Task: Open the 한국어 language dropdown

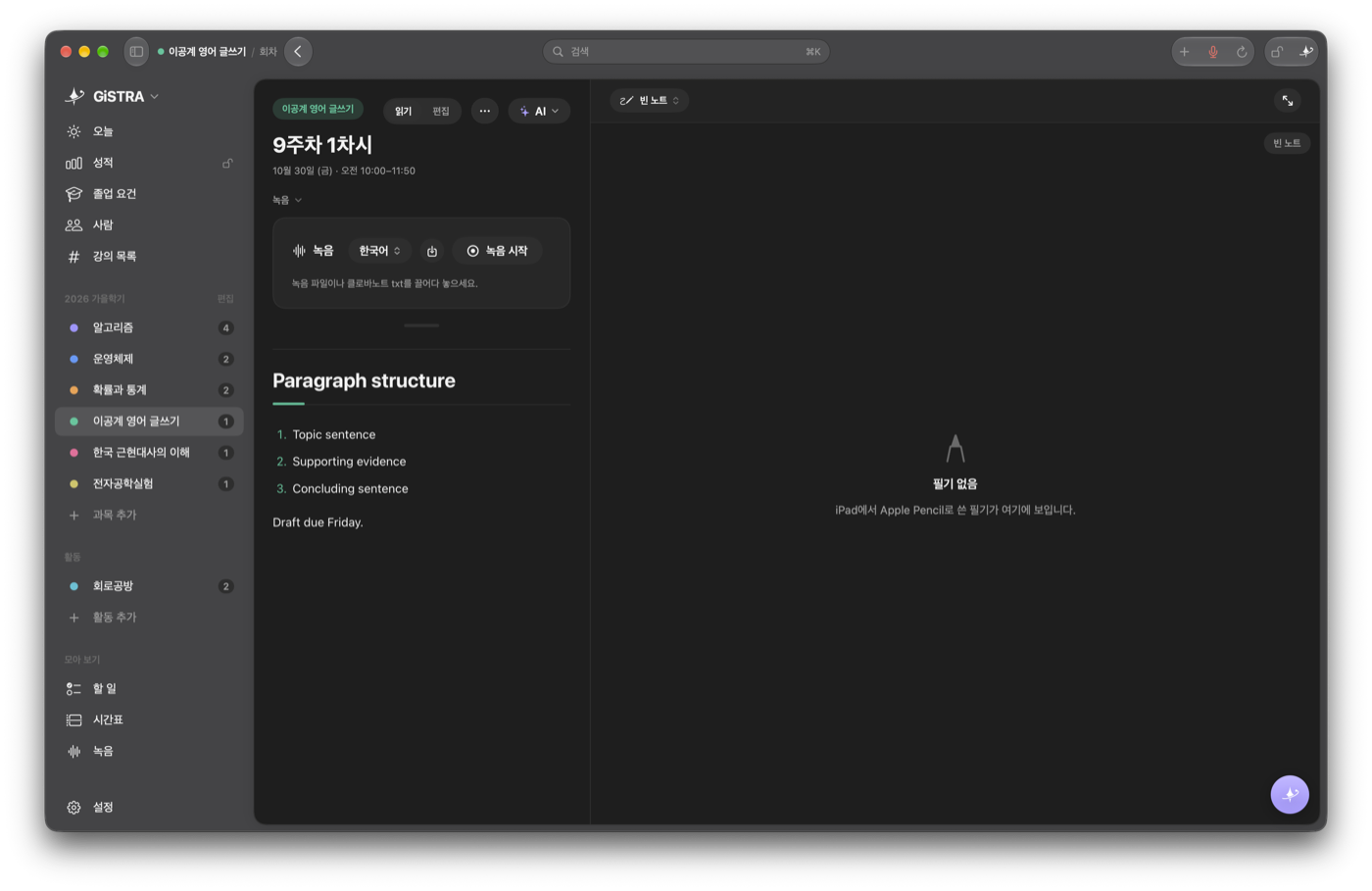Action: (379, 251)
